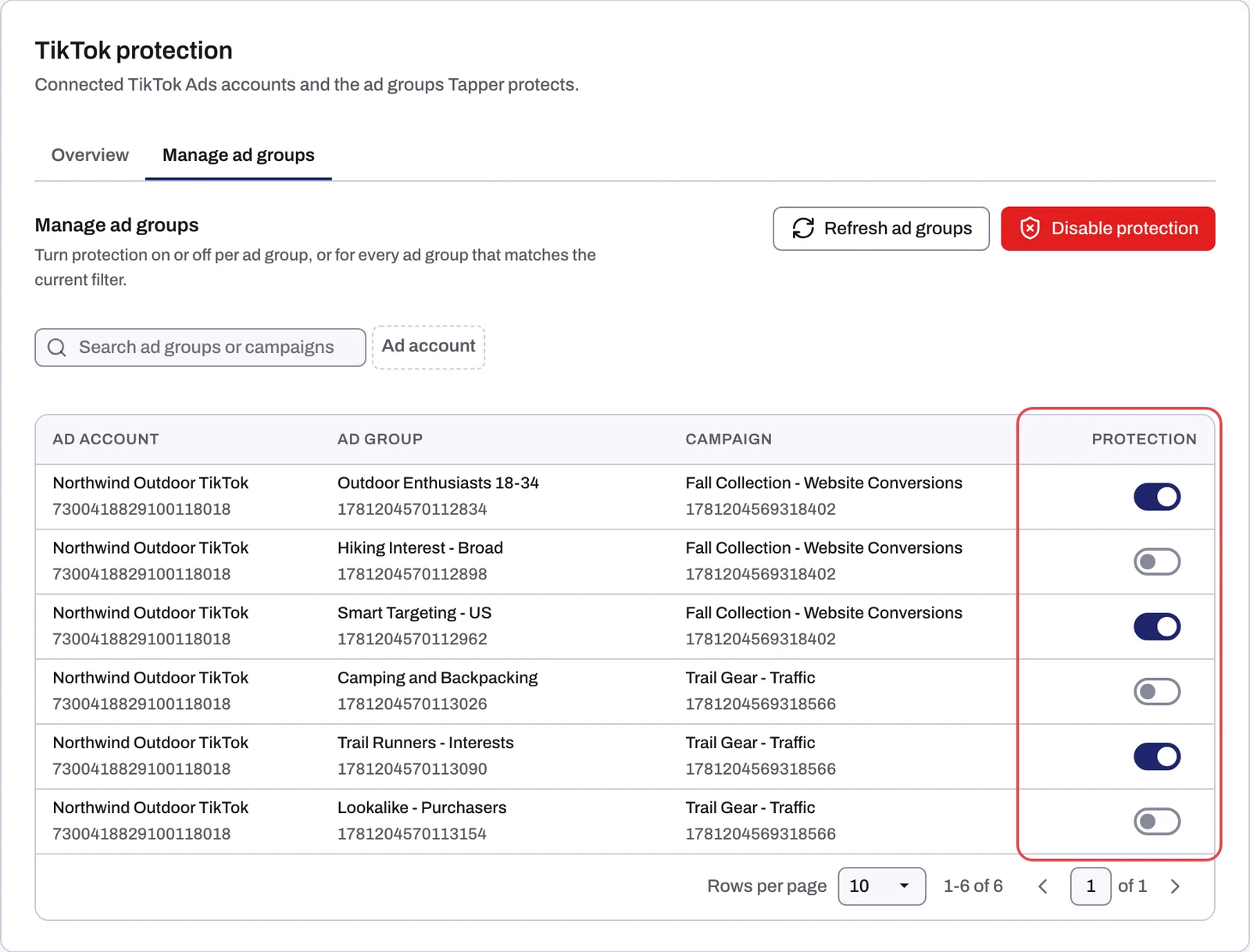The width and height of the screenshot is (1250, 952).
Task: Click ad group ID 1781204570112834
Action: coord(412,509)
